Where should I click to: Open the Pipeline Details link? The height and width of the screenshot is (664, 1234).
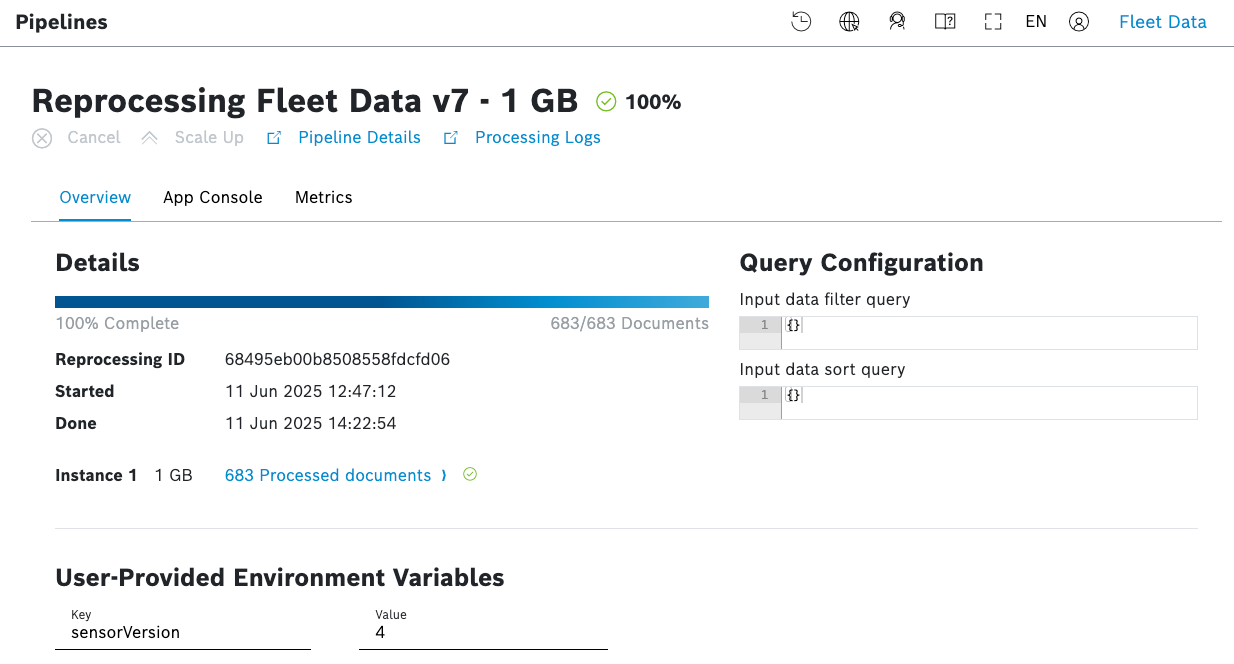(359, 138)
